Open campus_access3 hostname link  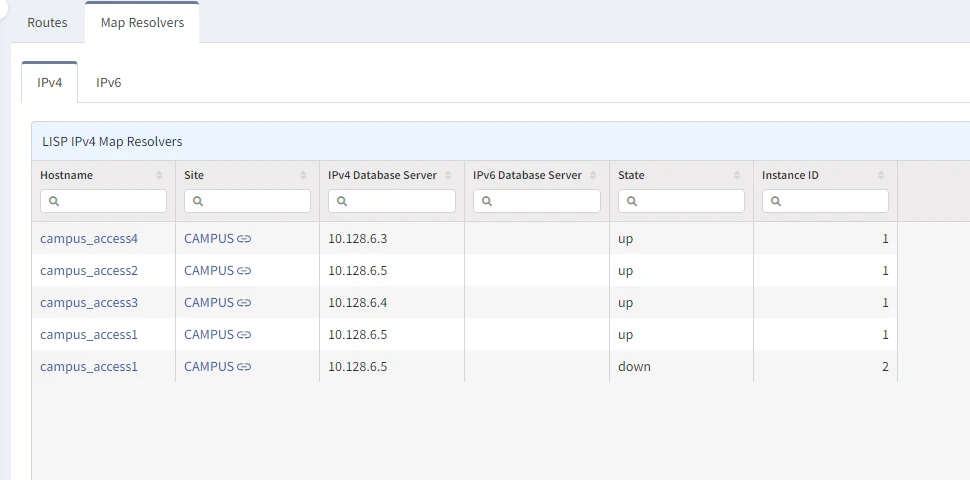89,303
